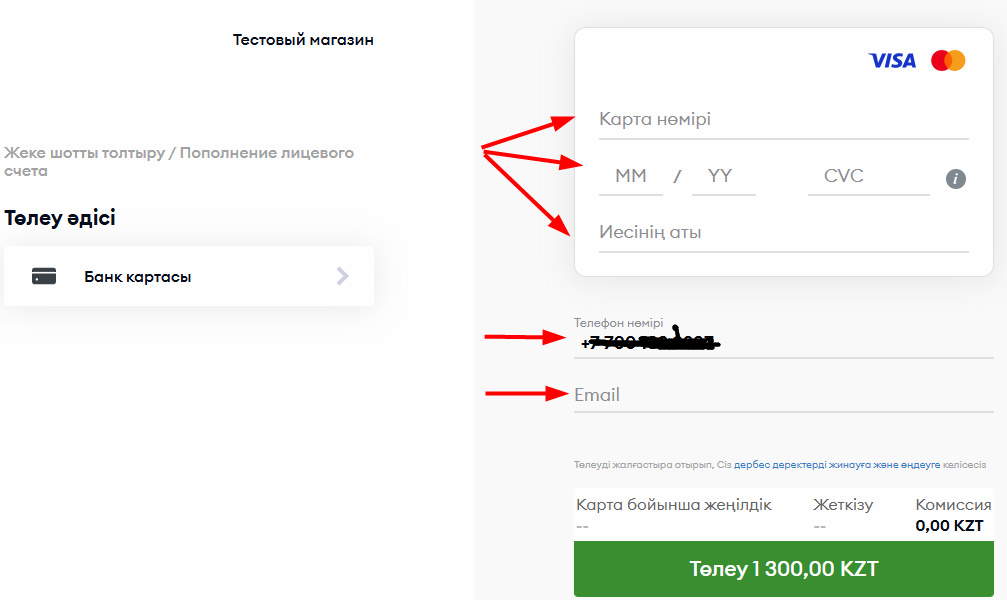Image resolution: width=1007 pixels, height=600 pixels.
Task: Select the Банк картасы payment method
Action: tap(189, 276)
